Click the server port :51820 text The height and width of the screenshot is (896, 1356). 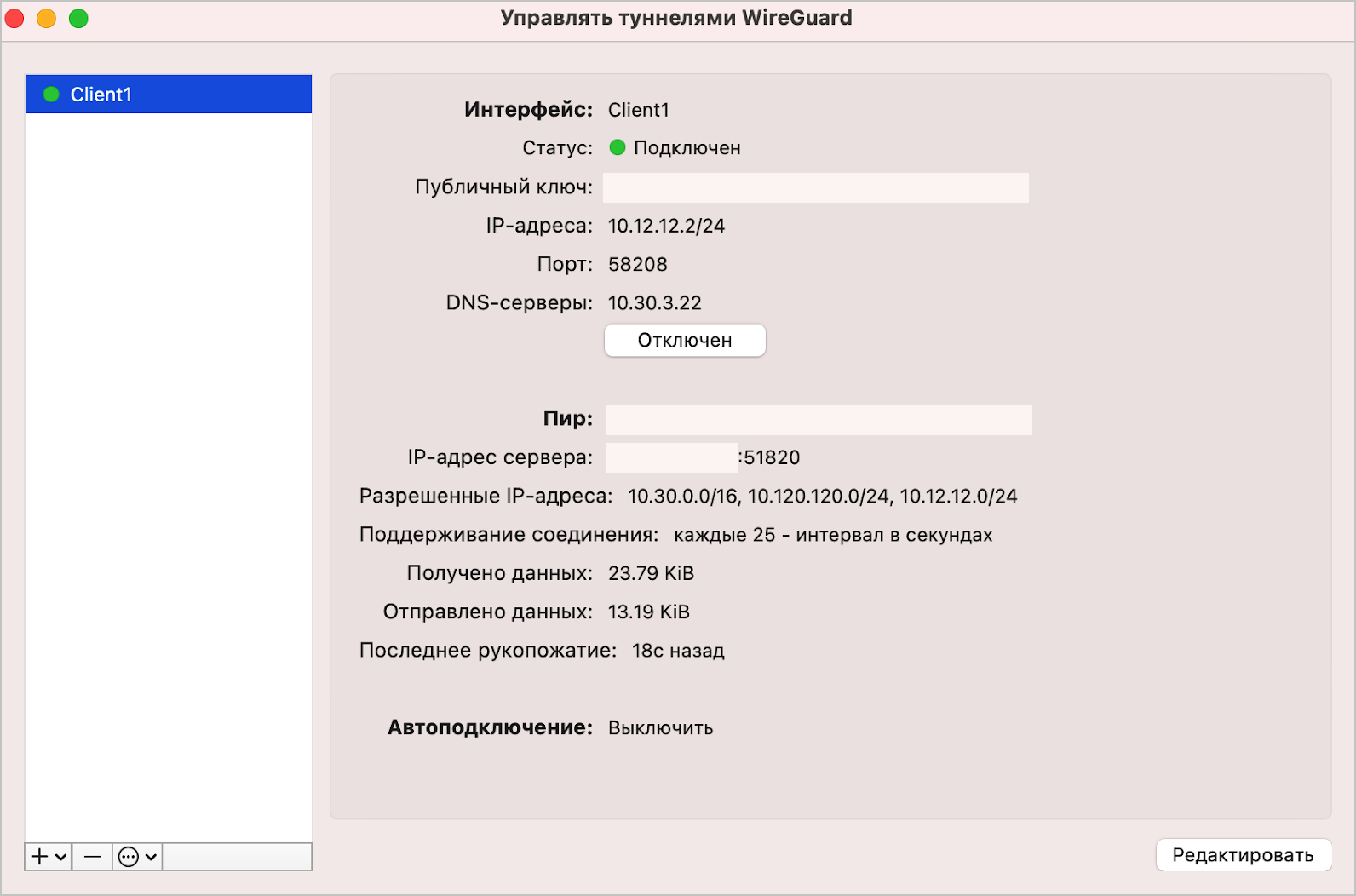tap(769, 457)
